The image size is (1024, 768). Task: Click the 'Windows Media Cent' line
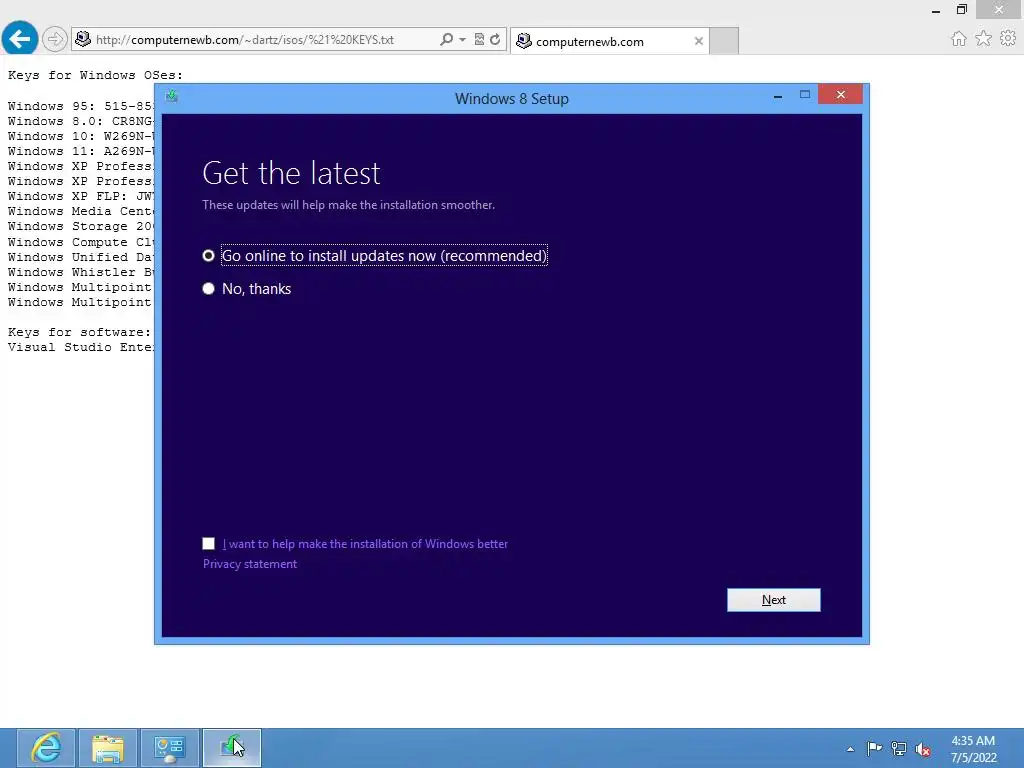click(x=80, y=211)
